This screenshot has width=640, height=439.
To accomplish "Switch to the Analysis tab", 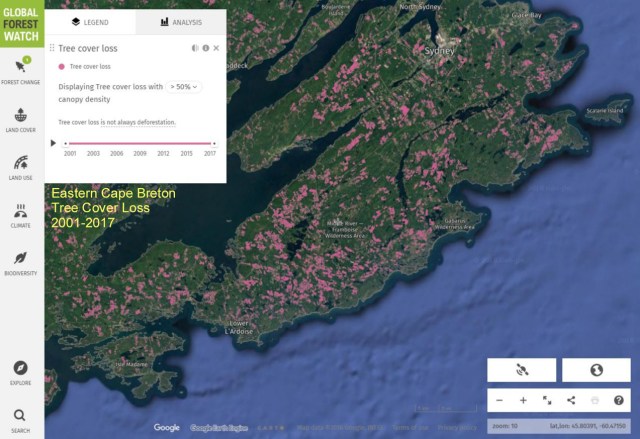I will [x=181, y=22].
